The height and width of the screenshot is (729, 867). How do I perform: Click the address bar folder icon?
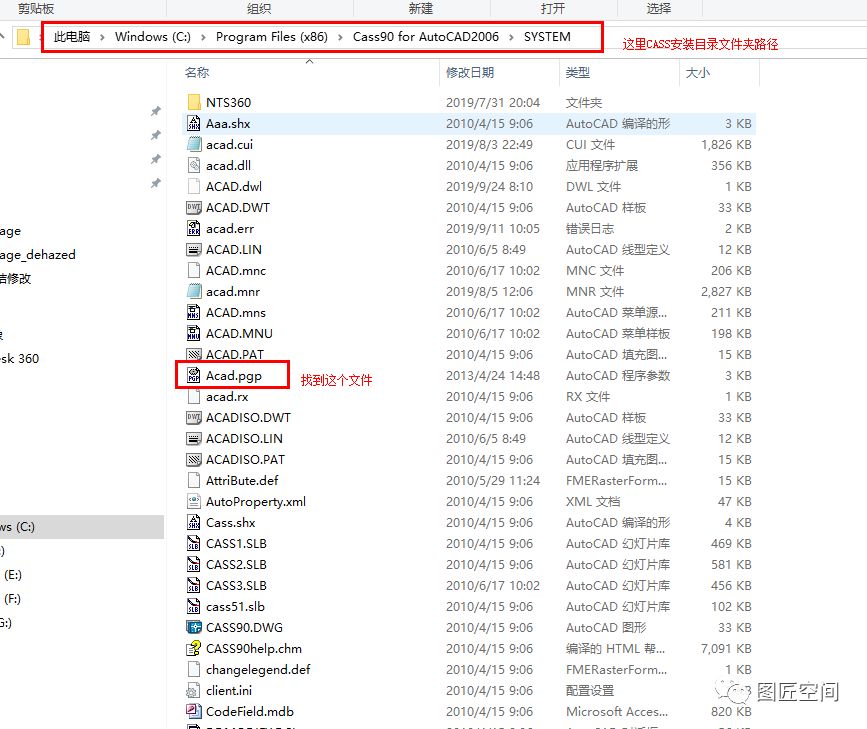tap(23, 37)
